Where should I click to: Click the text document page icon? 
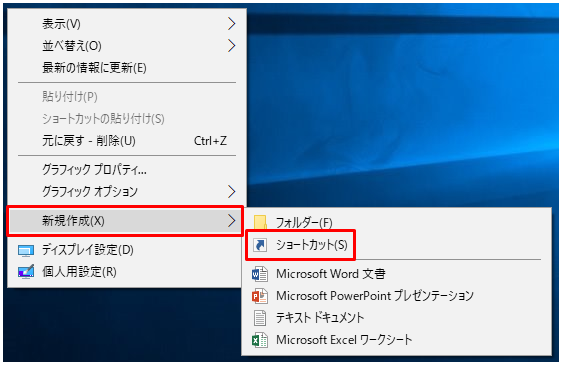(260, 318)
